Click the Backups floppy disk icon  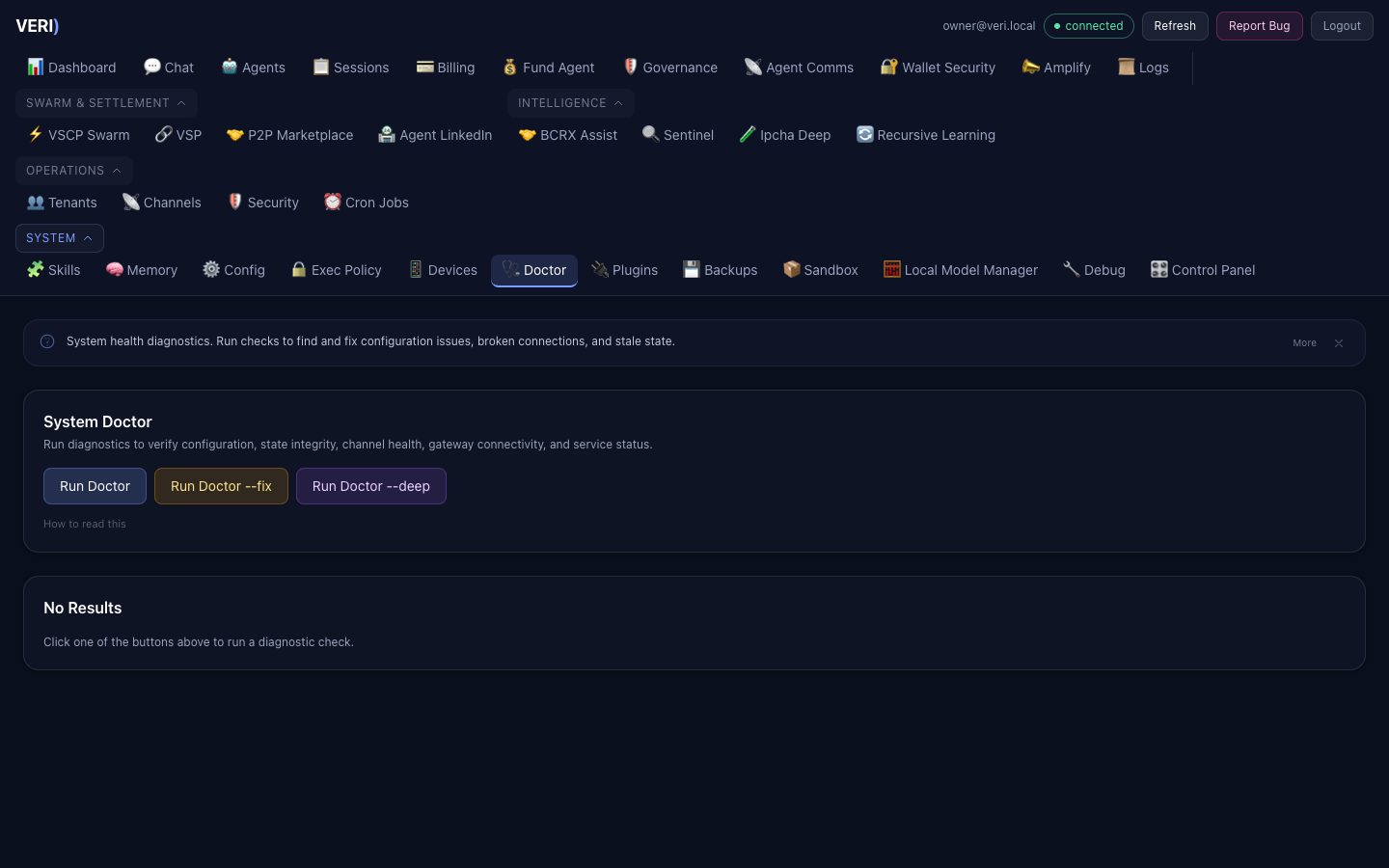[x=691, y=269]
